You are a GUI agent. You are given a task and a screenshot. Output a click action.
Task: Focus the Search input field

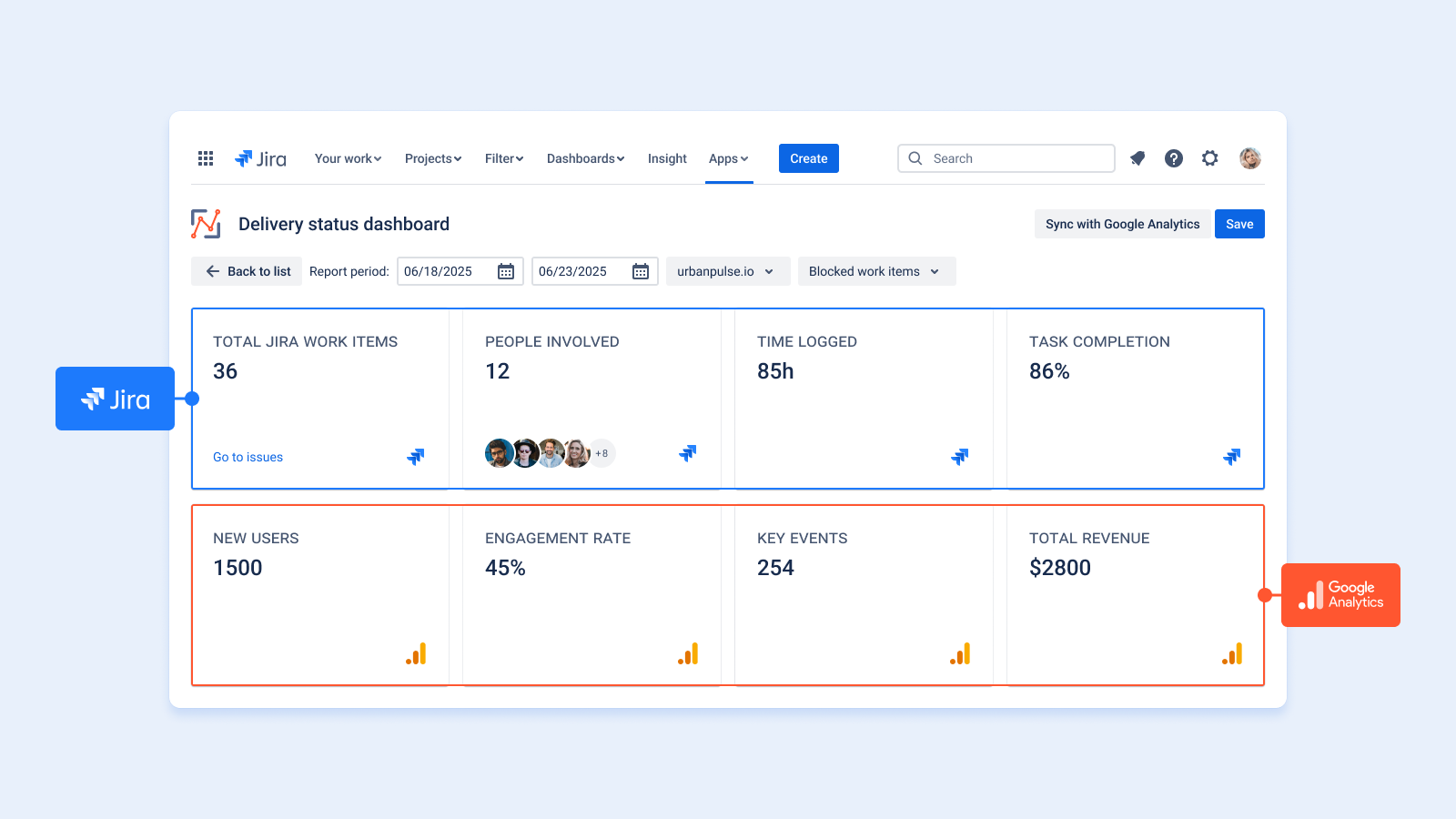[1006, 158]
